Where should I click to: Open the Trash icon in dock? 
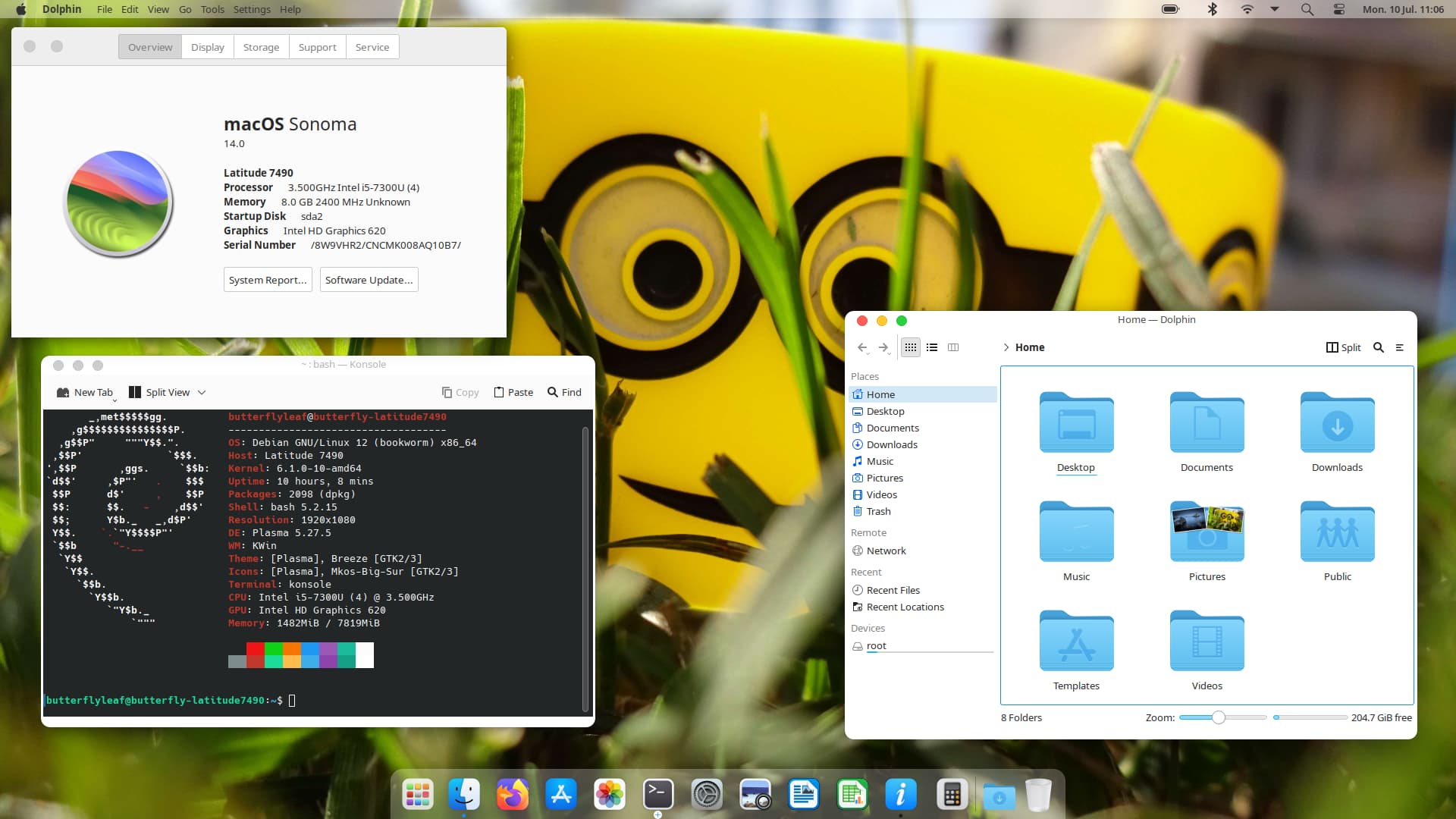pyautogui.click(x=1038, y=795)
